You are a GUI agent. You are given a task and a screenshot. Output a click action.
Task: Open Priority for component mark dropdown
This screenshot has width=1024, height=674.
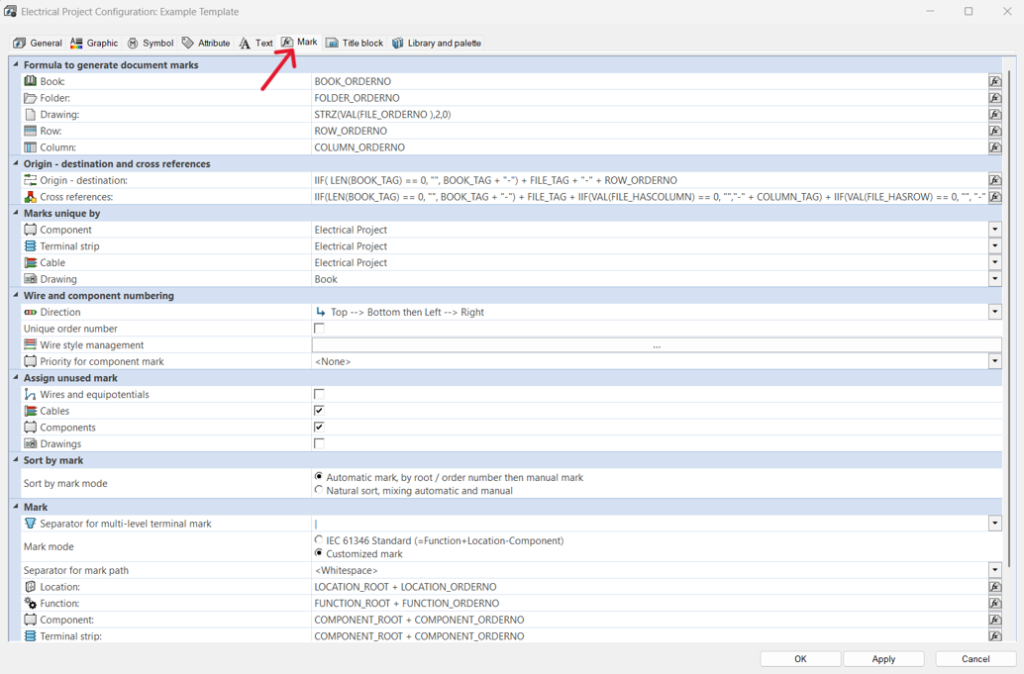coord(995,361)
